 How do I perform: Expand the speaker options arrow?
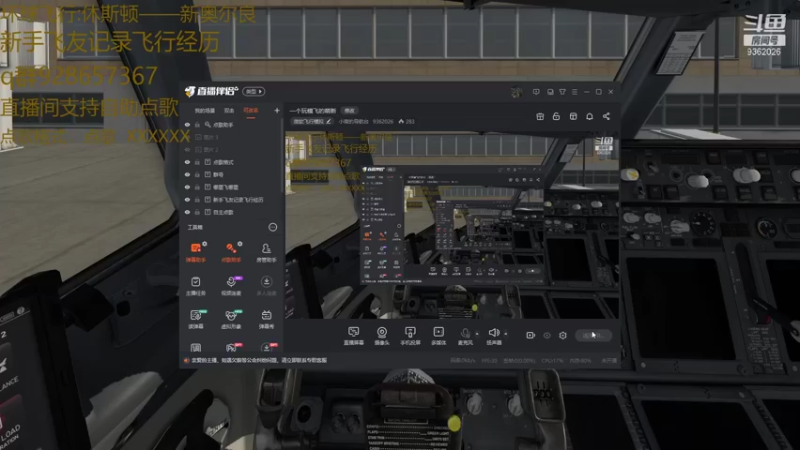pyautogui.click(x=506, y=334)
